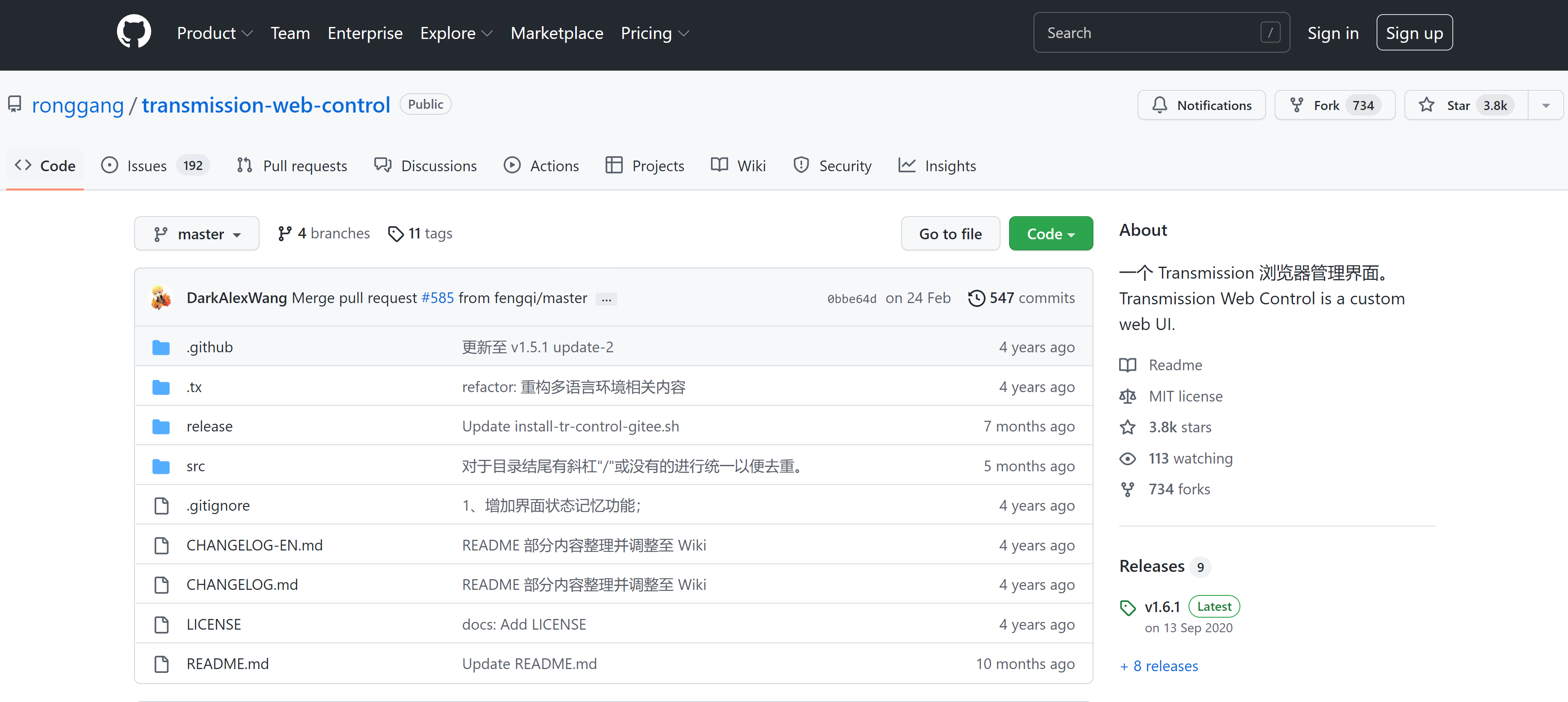Open release v1.6.1
Screen dimensions: 1568x702
tap(1162, 607)
